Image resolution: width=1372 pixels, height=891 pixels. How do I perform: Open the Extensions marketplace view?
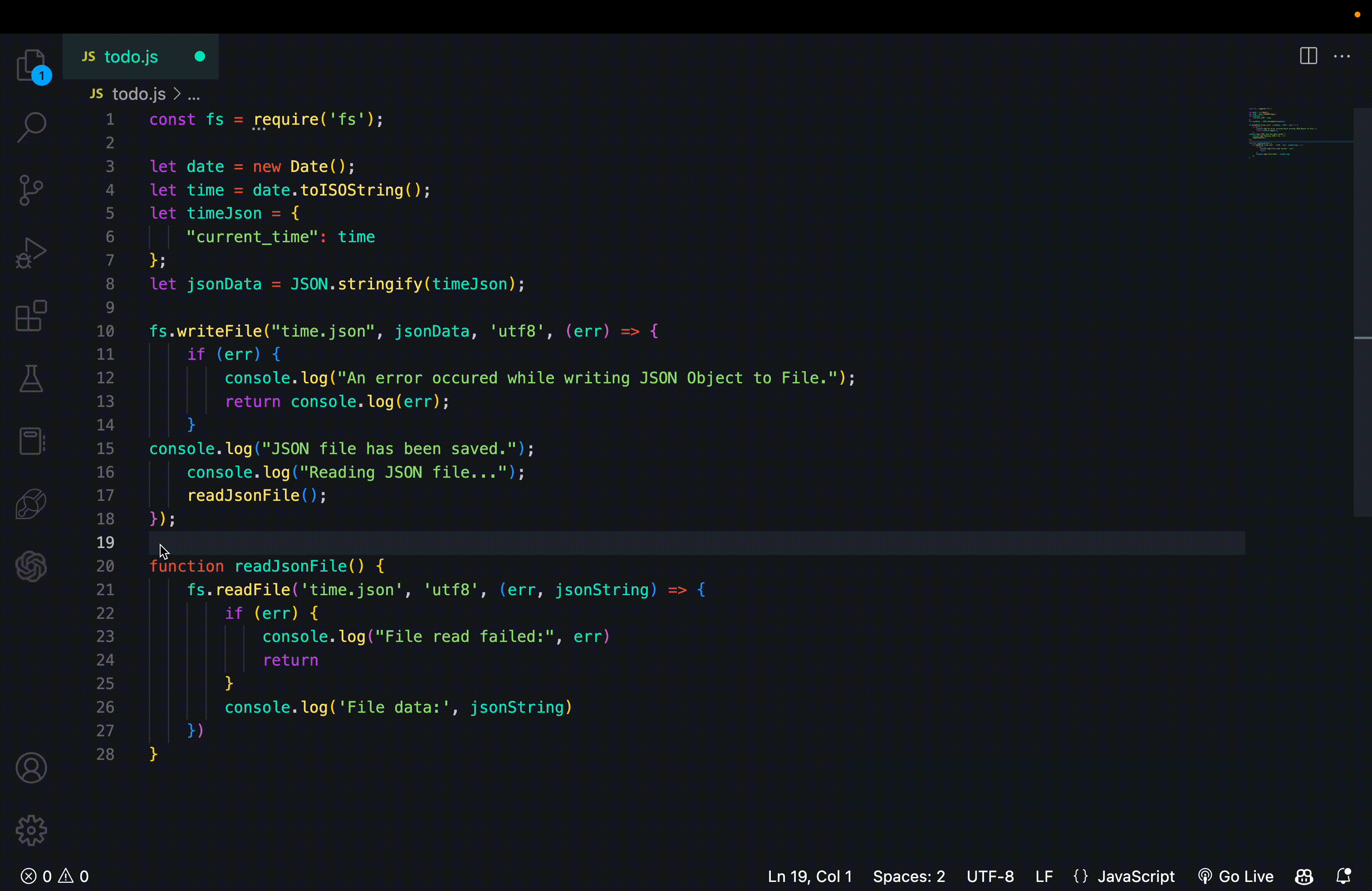point(31,315)
